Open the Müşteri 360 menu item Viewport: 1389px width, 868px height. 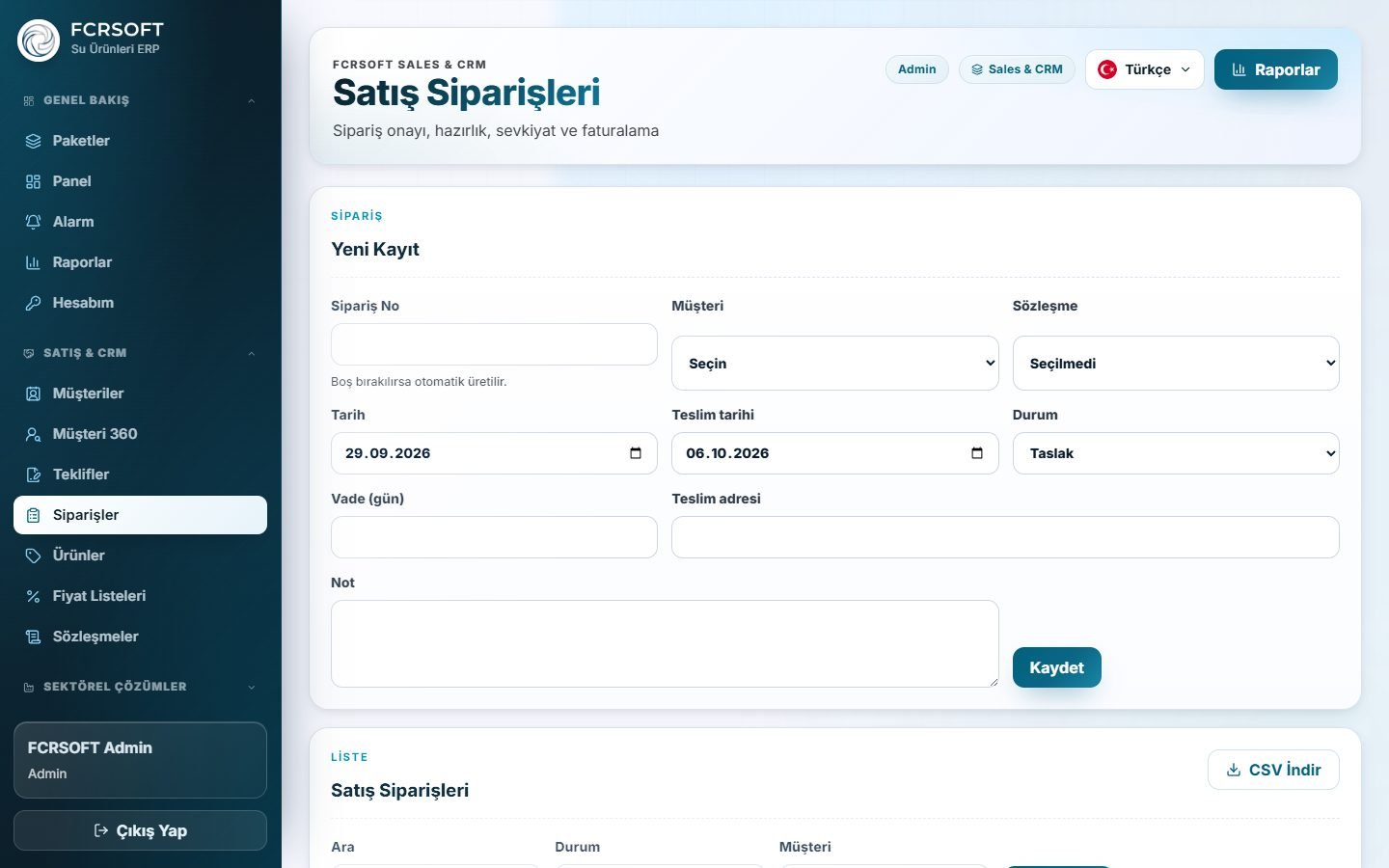click(x=140, y=434)
